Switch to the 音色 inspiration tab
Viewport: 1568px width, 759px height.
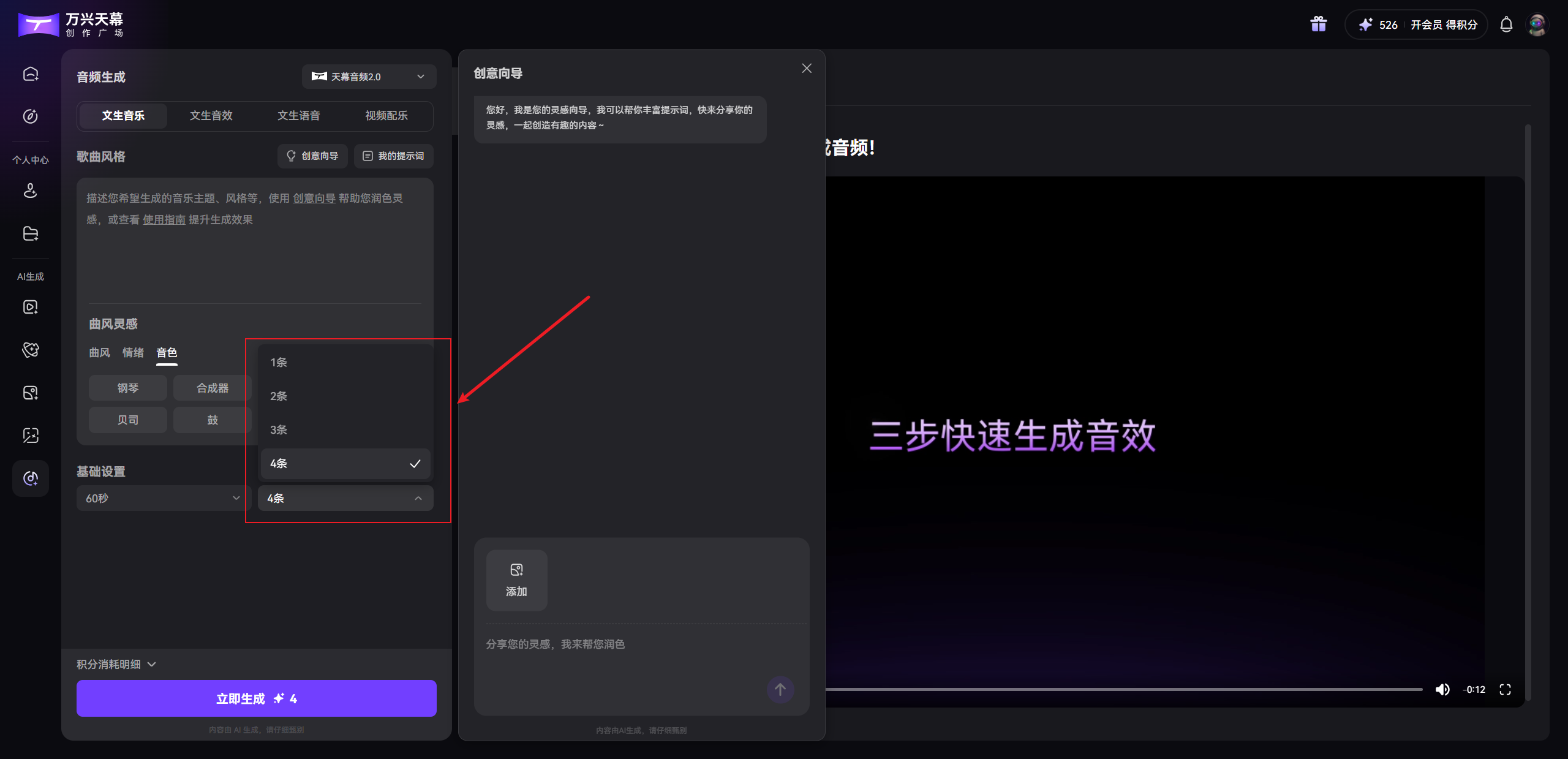[x=167, y=353]
